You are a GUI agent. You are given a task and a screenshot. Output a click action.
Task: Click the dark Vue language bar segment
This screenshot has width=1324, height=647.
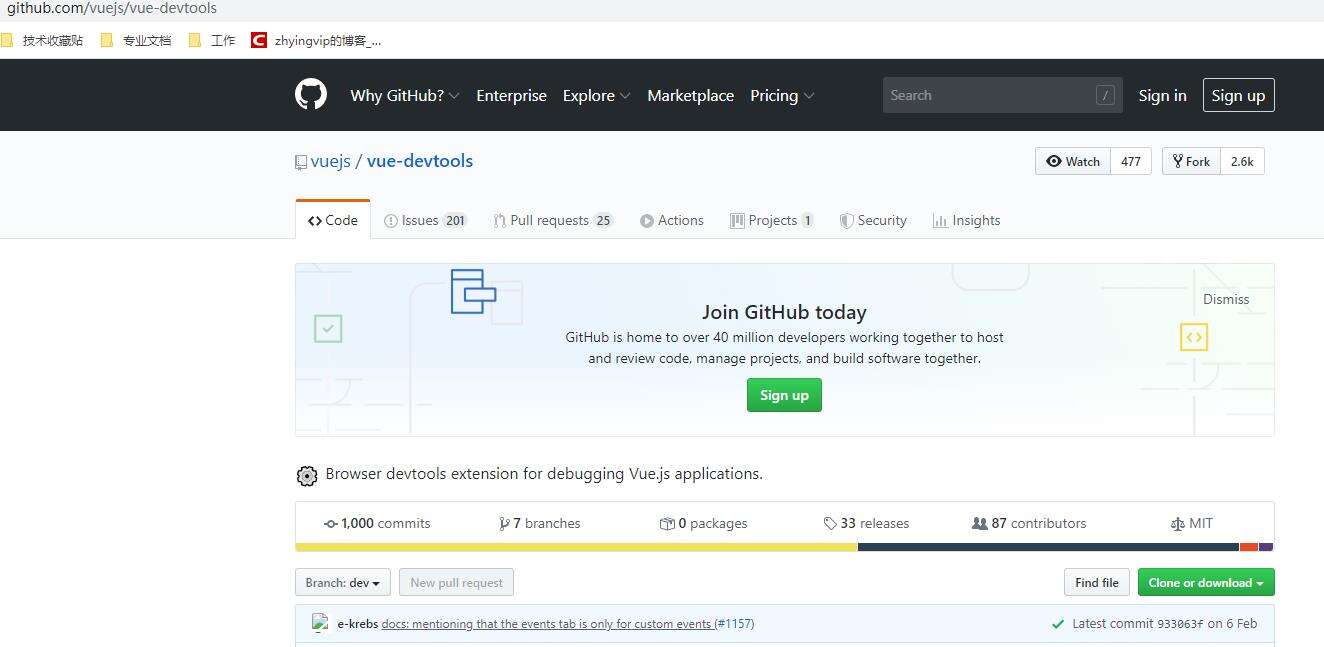click(1048, 547)
